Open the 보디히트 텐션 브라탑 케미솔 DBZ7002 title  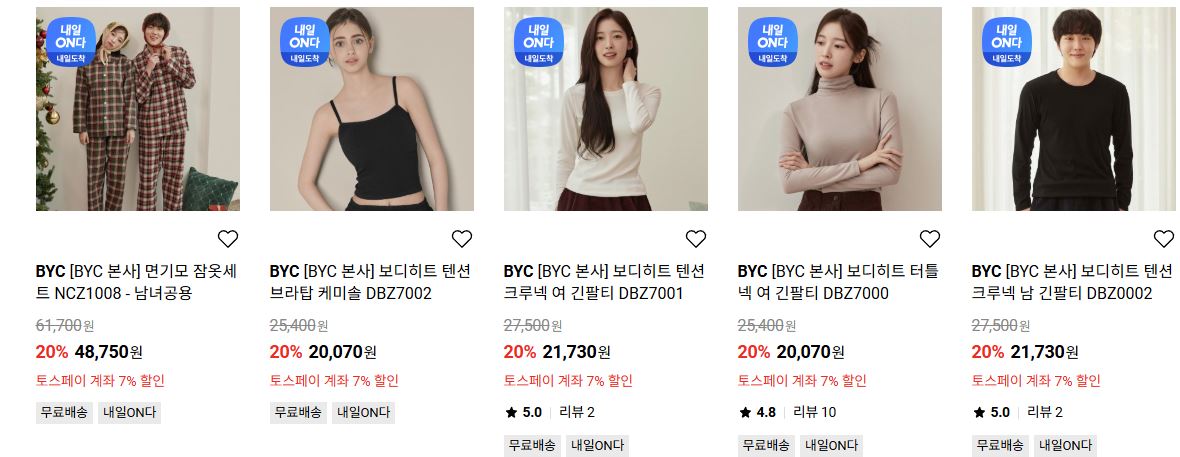click(x=370, y=282)
